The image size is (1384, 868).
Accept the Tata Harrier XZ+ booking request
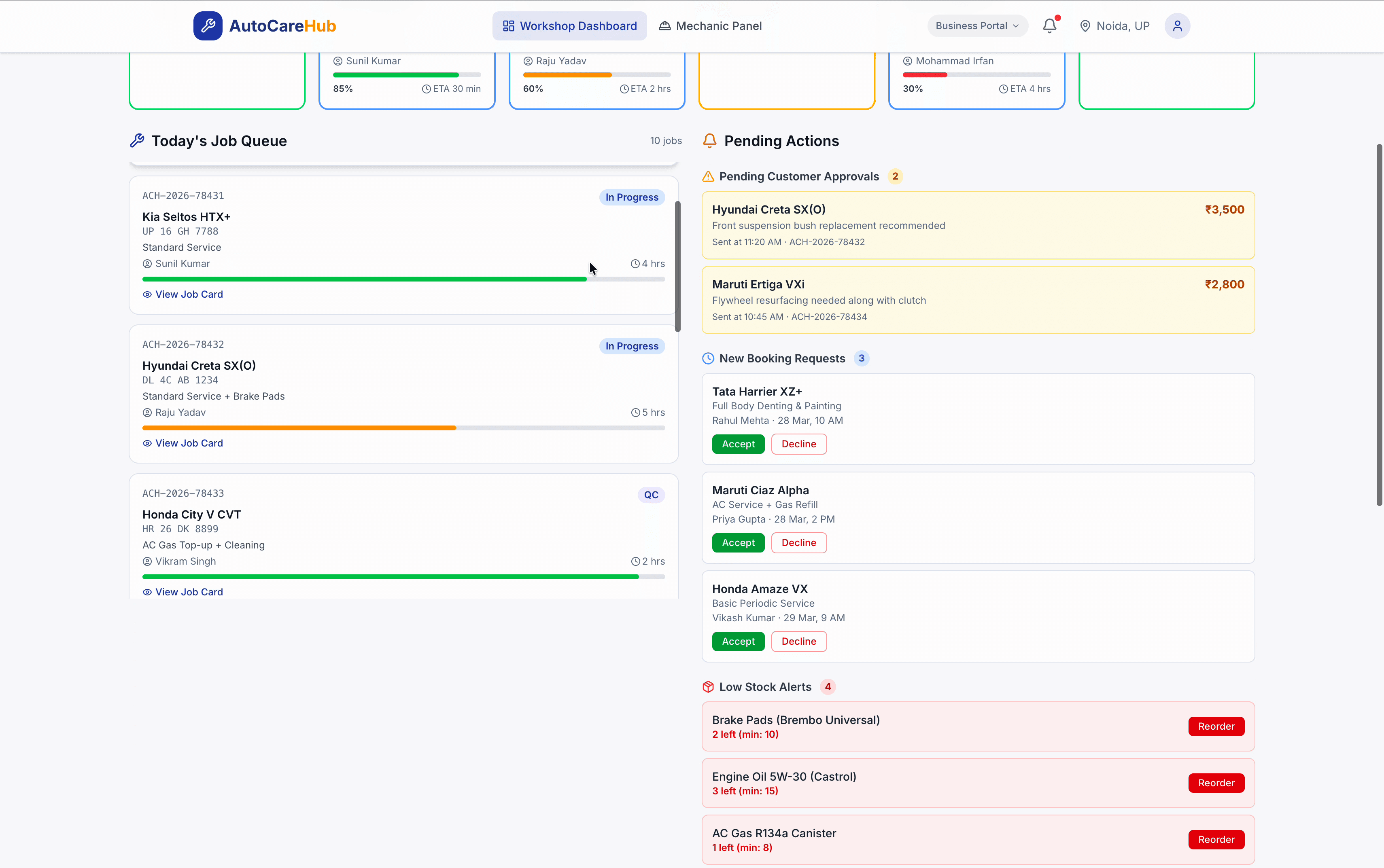(x=737, y=444)
